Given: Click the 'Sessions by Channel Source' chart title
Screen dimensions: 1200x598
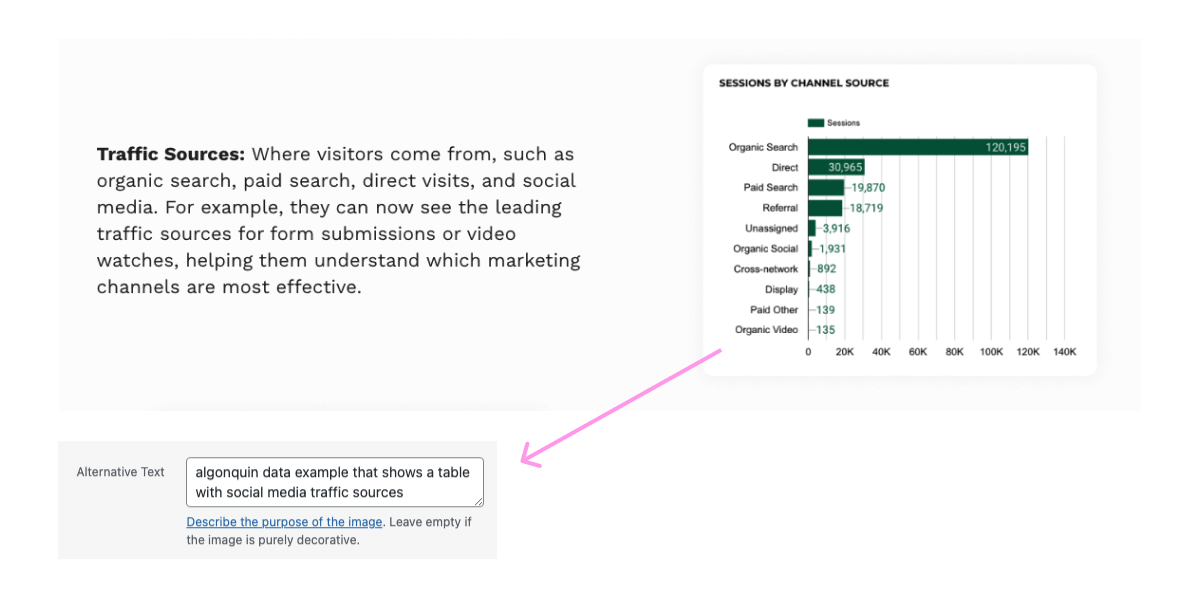Looking at the screenshot, I should click(804, 83).
